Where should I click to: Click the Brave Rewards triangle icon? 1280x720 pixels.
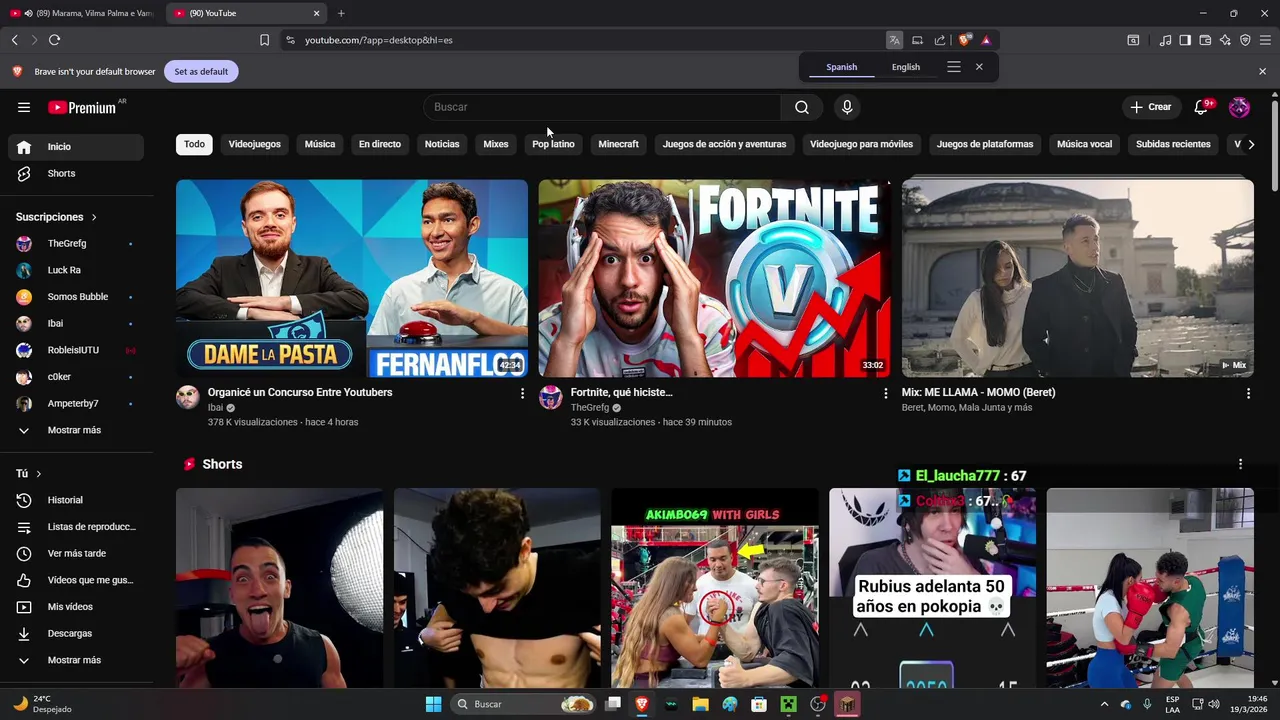coord(986,40)
